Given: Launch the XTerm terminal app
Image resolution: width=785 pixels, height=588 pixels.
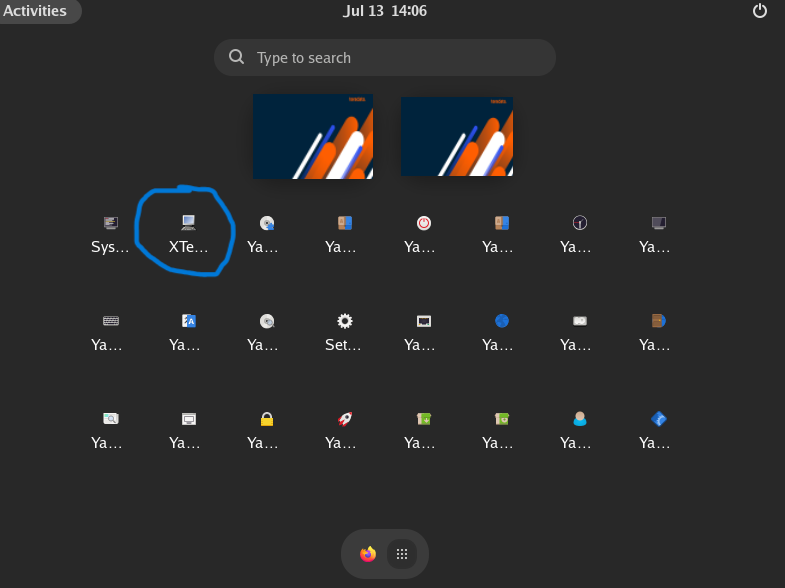Looking at the screenshot, I should tap(188, 234).
